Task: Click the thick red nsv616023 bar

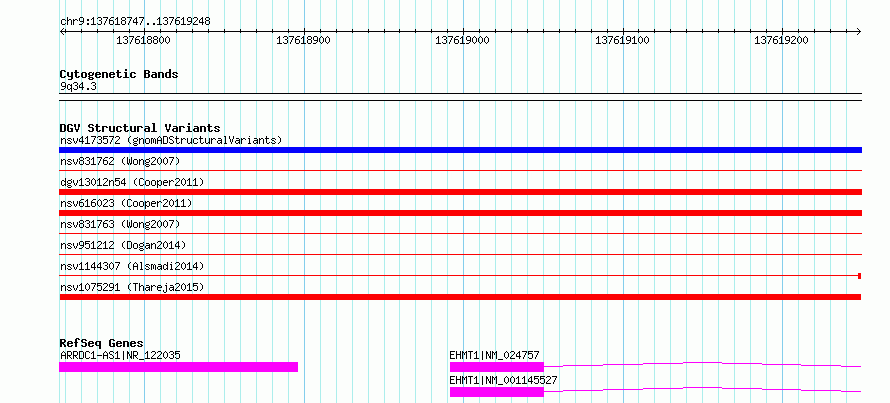Action: [x=460, y=213]
